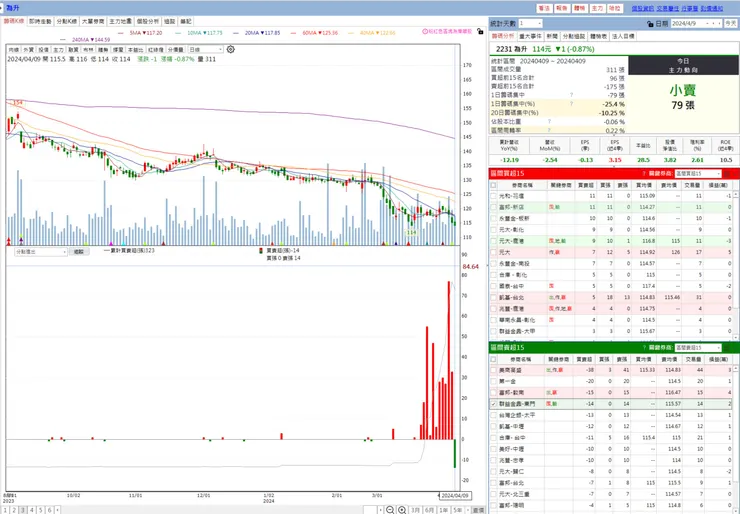This screenshot has width=740, height=514.
Task: Toggle the 分價量 indicator button on chart
Action: click(x=176, y=50)
